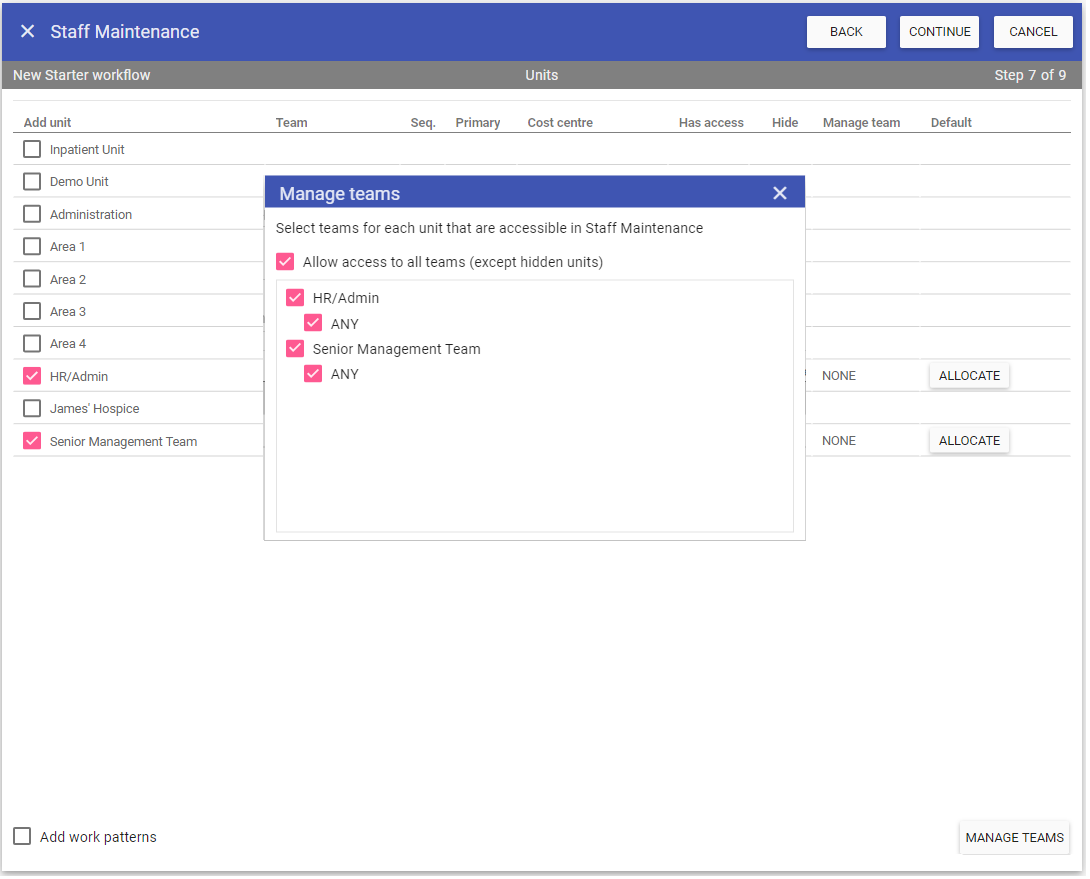Viewport: 1090px width, 879px height.
Task: Close Staff Maintenance with the X icon
Action: pyautogui.click(x=28, y=32)
